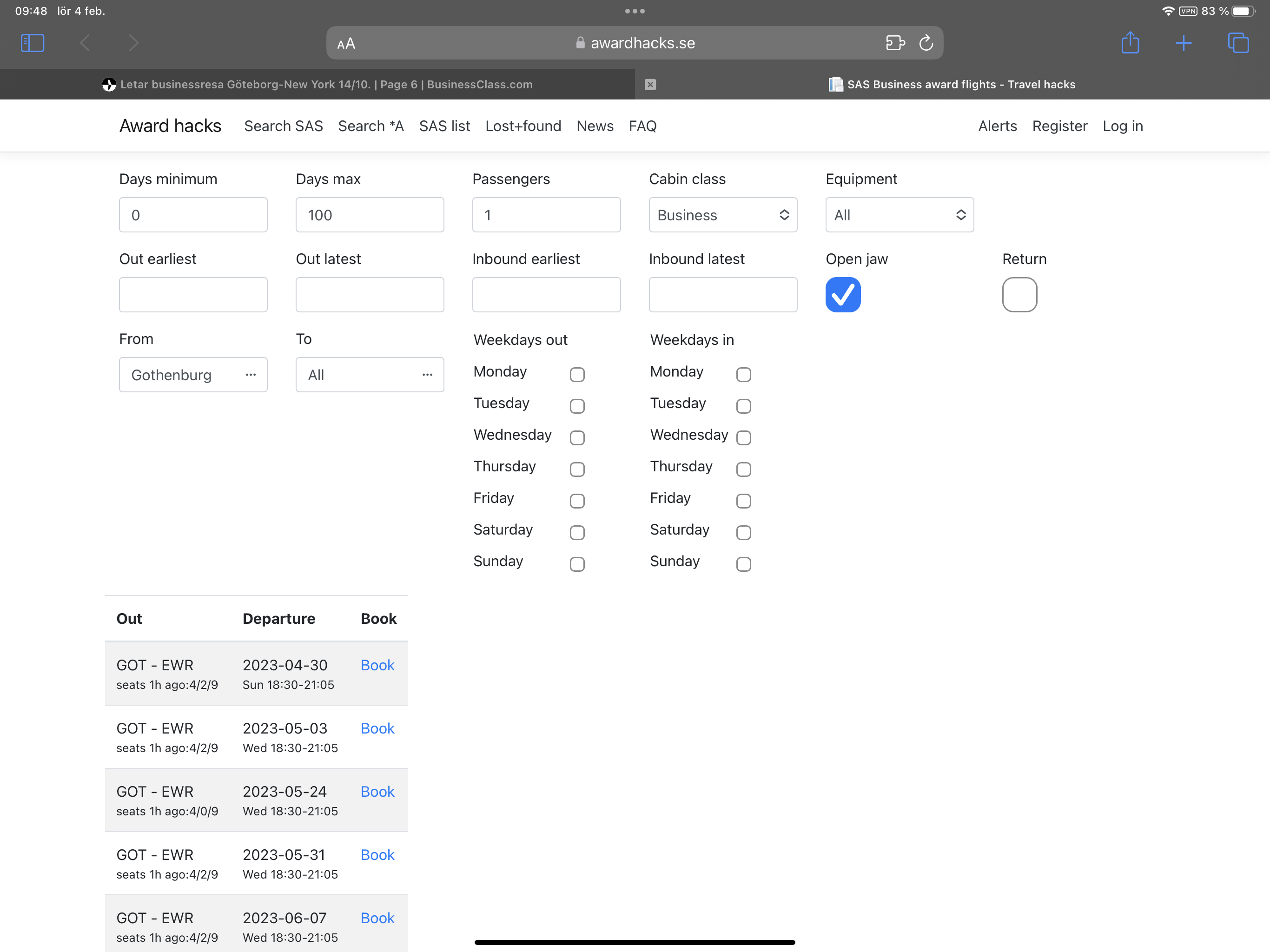Viewport: 1270px width, 952px height.
Task: Tick Sunday under Weekdays in
Action: coord(743,564)
